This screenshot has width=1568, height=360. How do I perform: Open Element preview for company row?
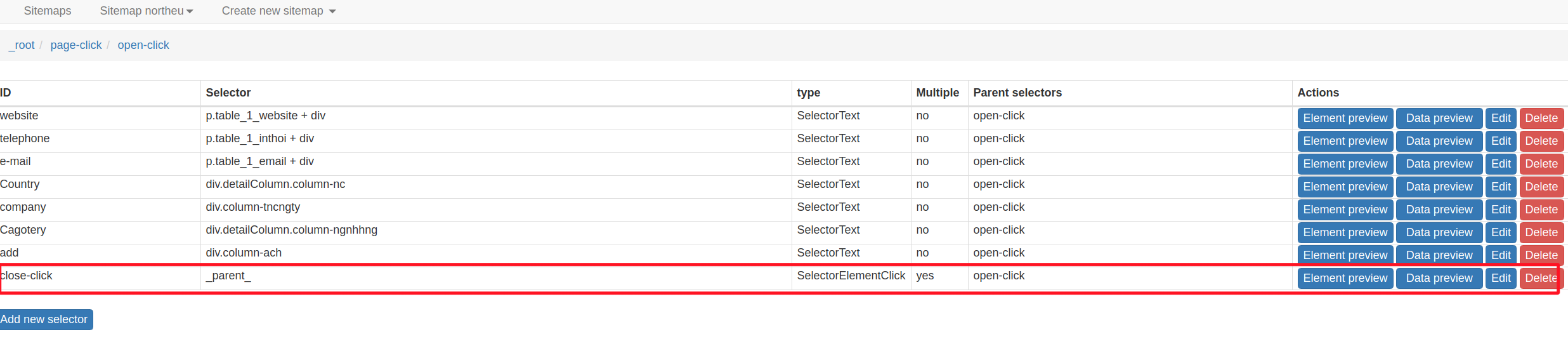coord(1345,210)
